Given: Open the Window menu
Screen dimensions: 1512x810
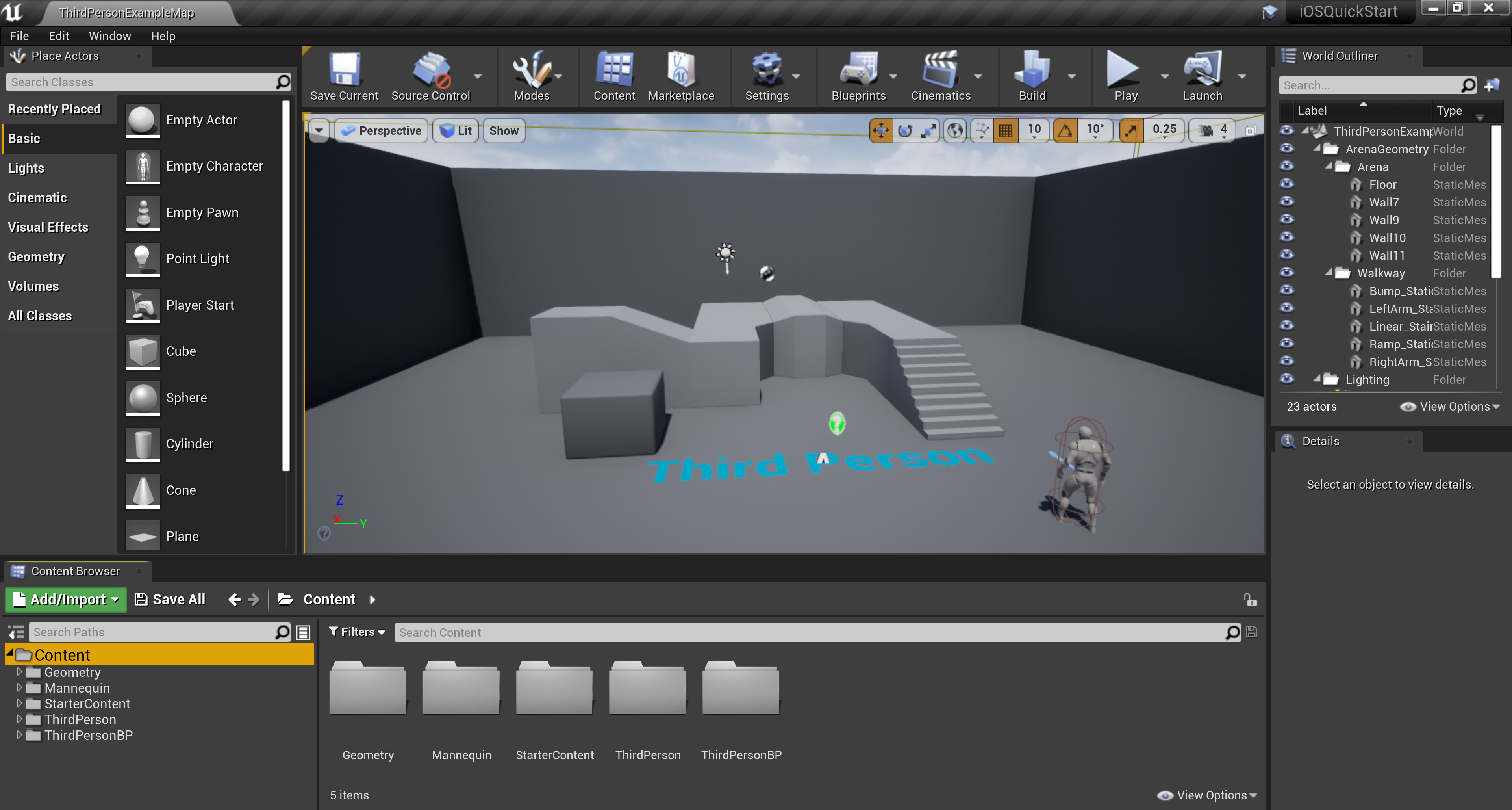Looking at the screenshot, I should coord(109,36).
